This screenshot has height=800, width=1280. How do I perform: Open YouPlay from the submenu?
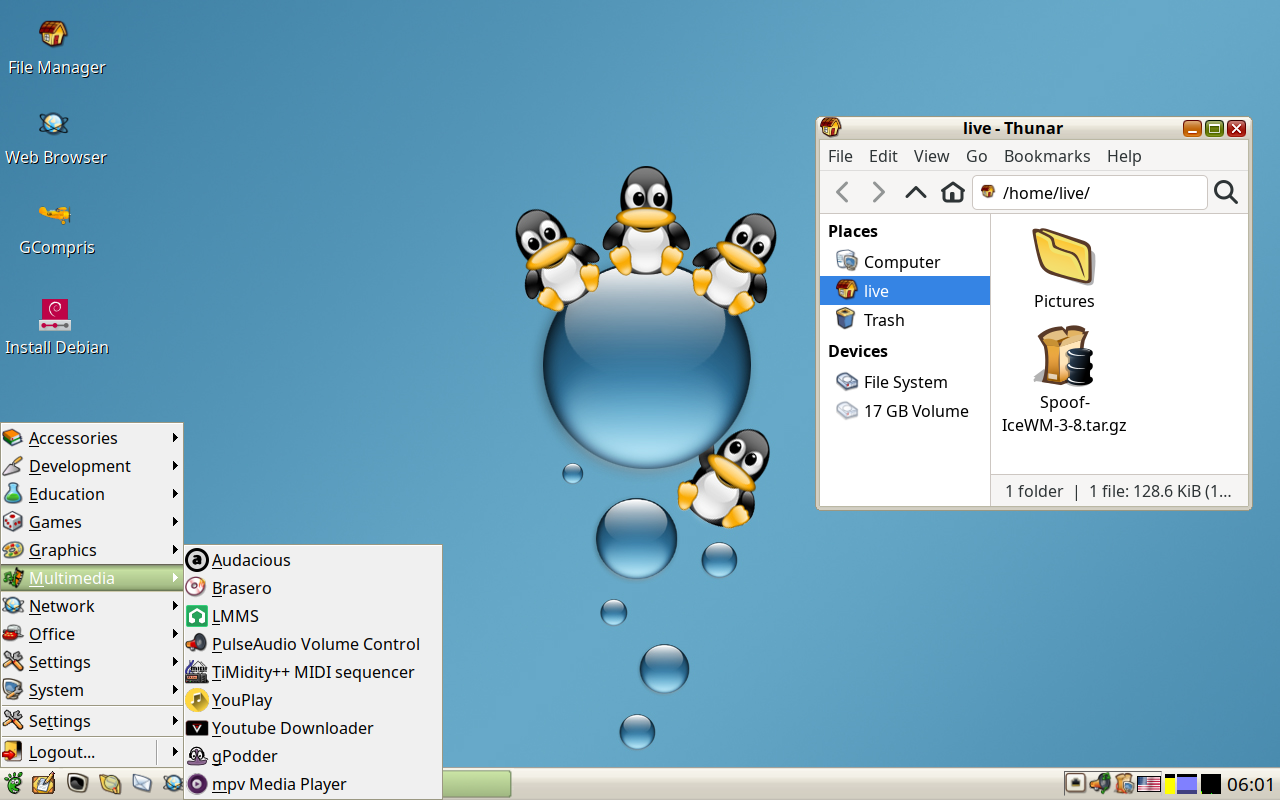[313, 700]
